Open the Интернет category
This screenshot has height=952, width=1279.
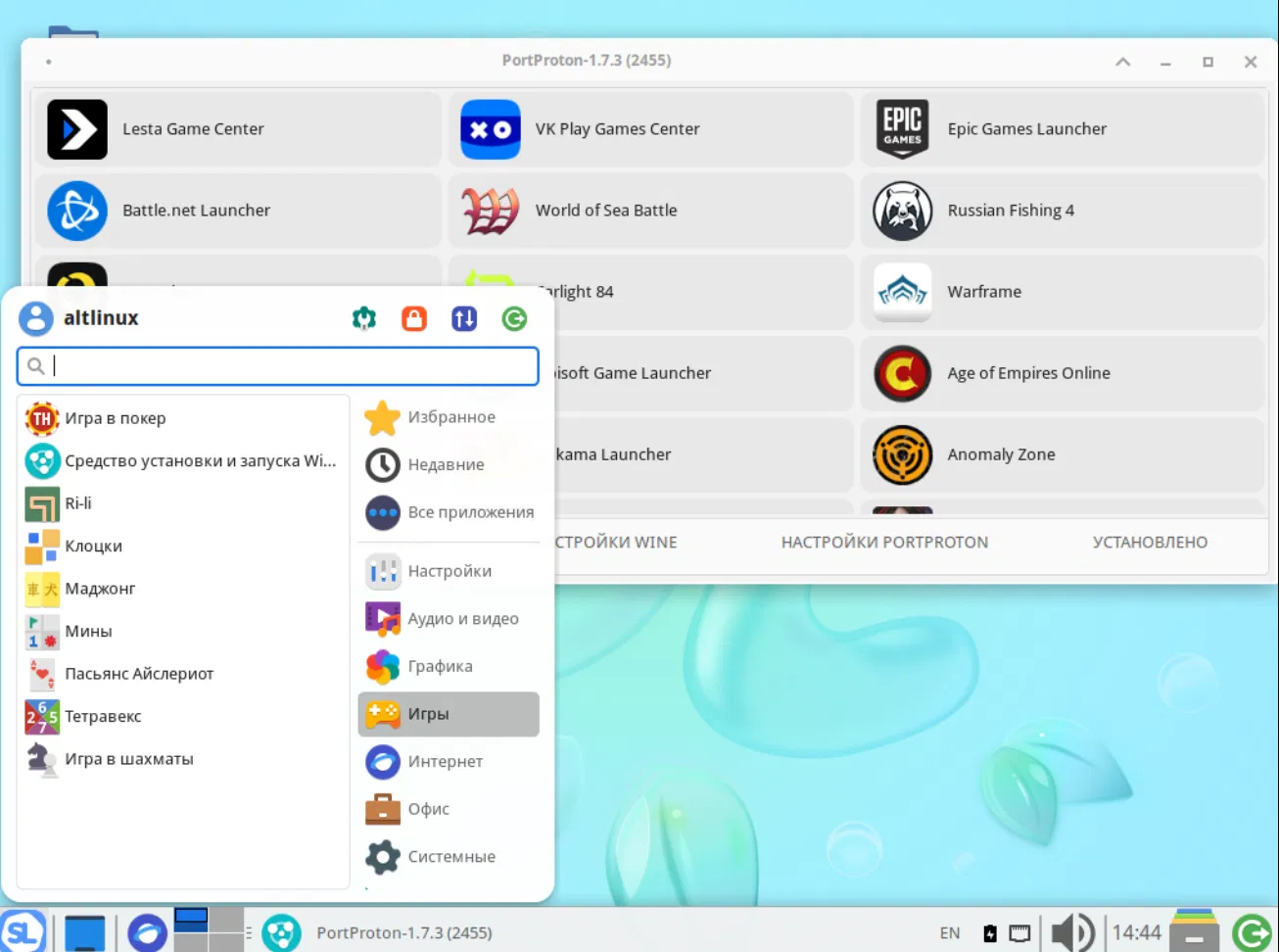click(x=450, y=761)
